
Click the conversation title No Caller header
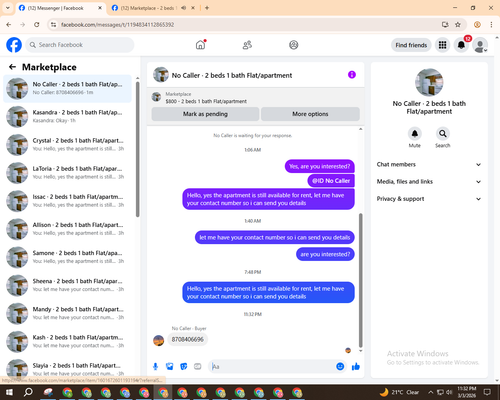point(232,75)
